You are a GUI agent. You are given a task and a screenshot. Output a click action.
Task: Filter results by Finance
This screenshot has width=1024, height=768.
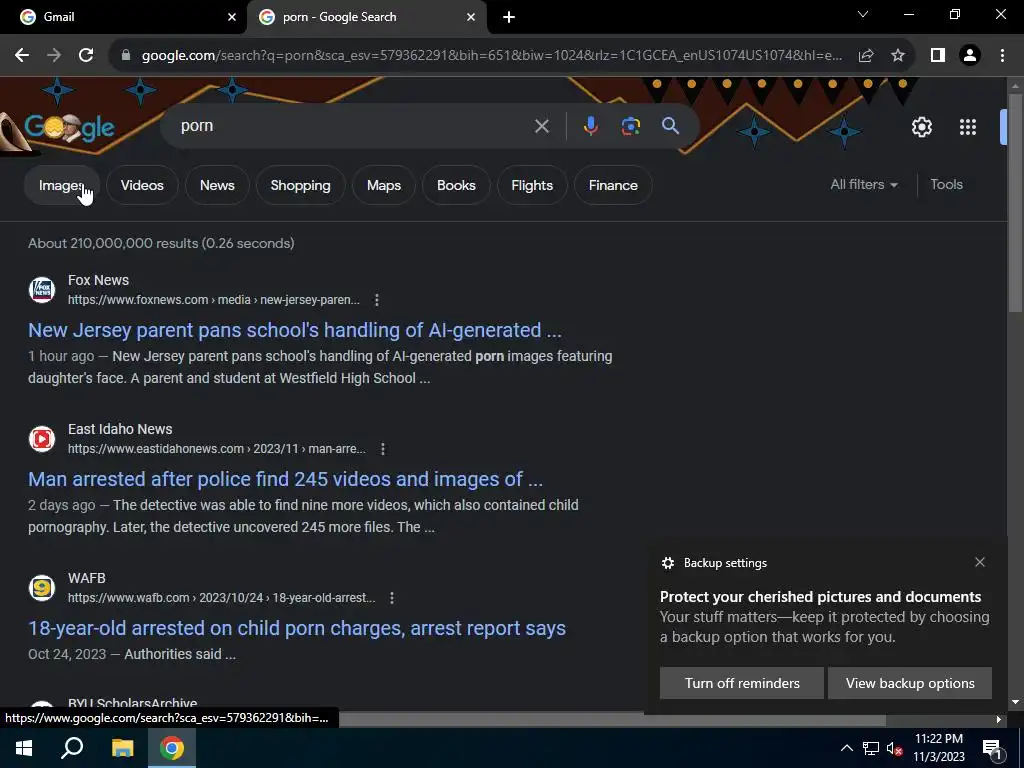(613, 185)
